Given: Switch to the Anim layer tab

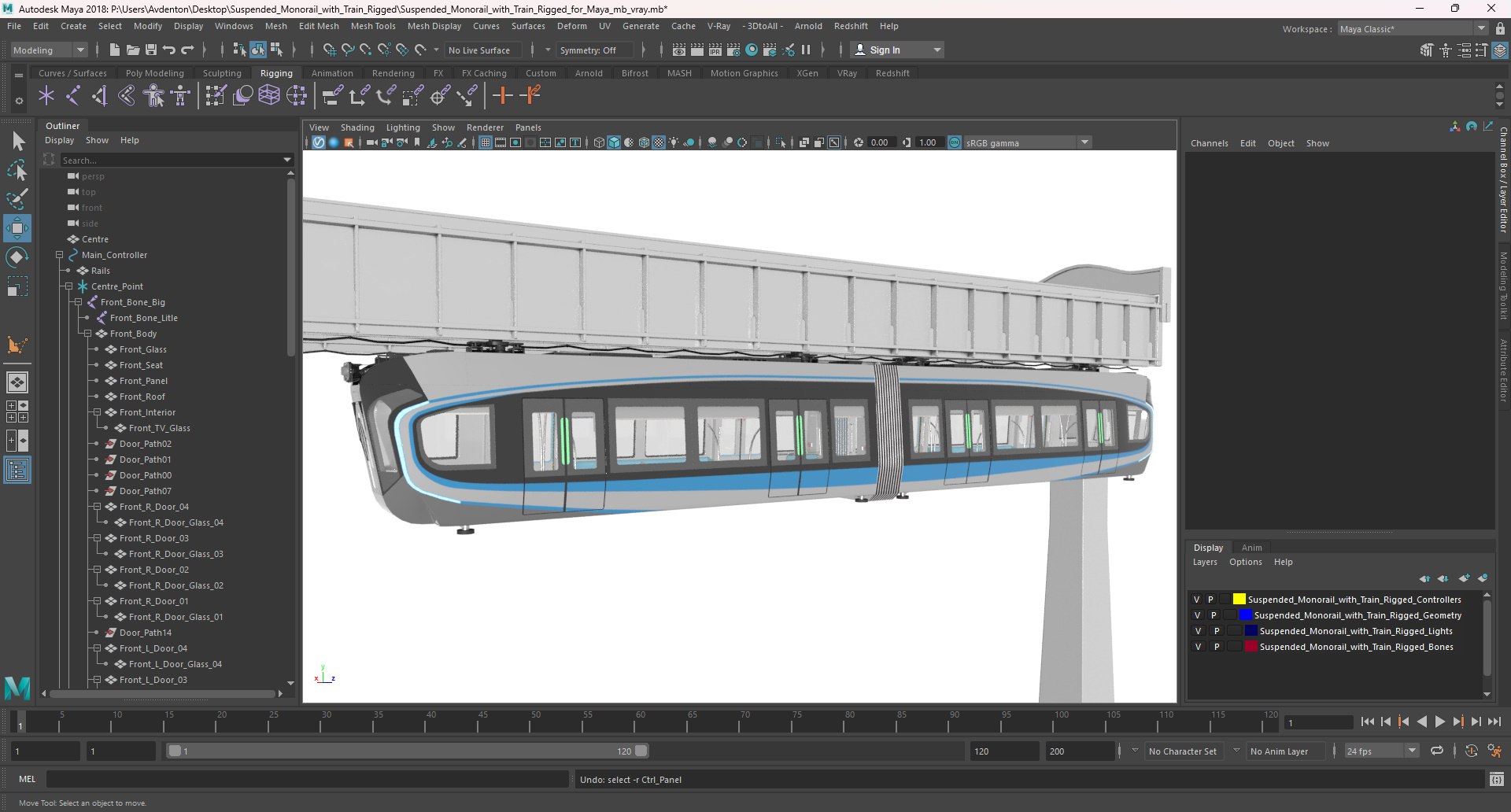Looking at the screenshot, I should click(1251, 548).
